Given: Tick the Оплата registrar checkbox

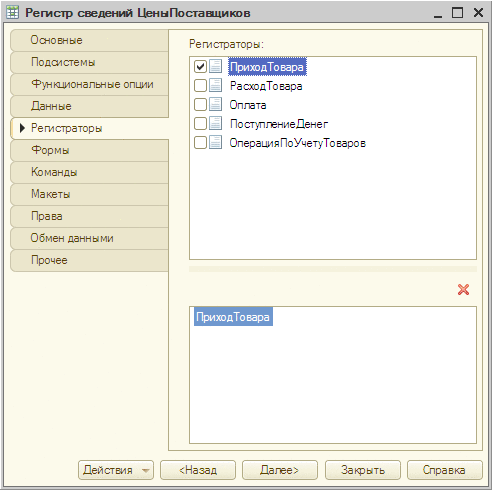Looking at the screenshot, I should pos(200,104).
